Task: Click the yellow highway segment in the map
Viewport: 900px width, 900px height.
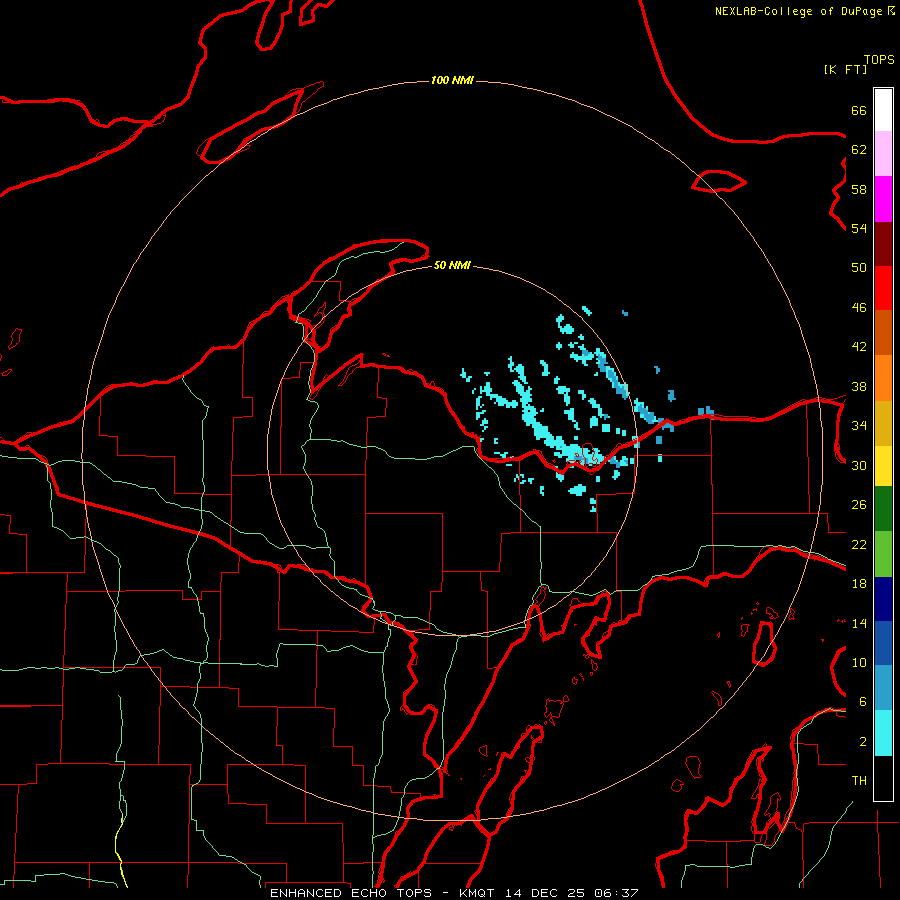Action: (x=120, y=849)
